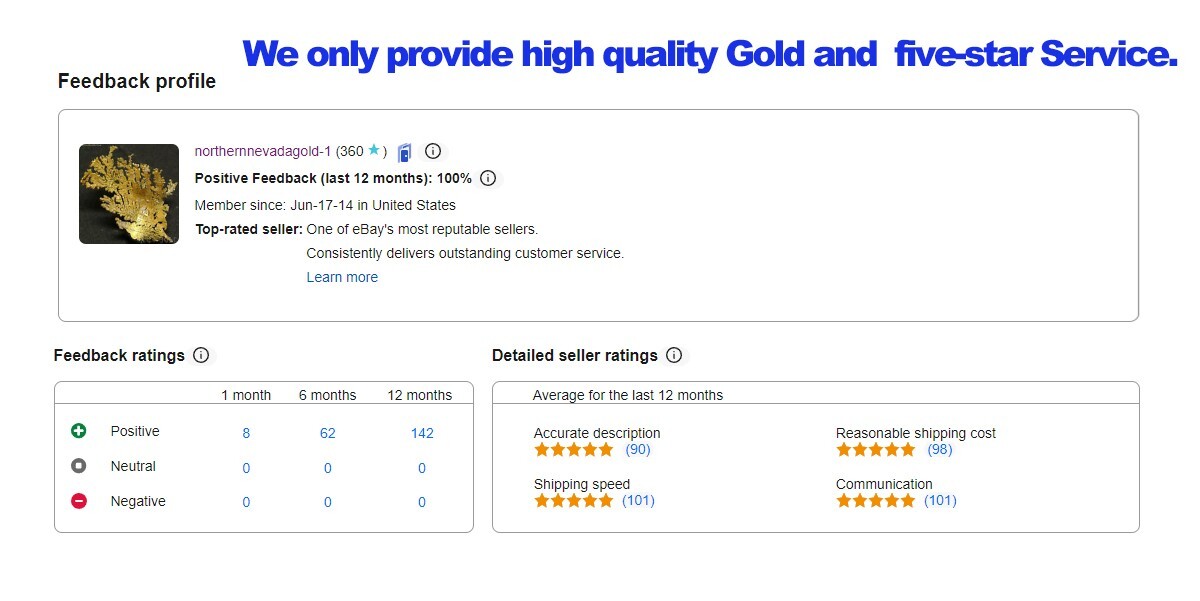Open info tooltip beside seller username
The image size is (1200, 601).
click(x=432, y=151)
